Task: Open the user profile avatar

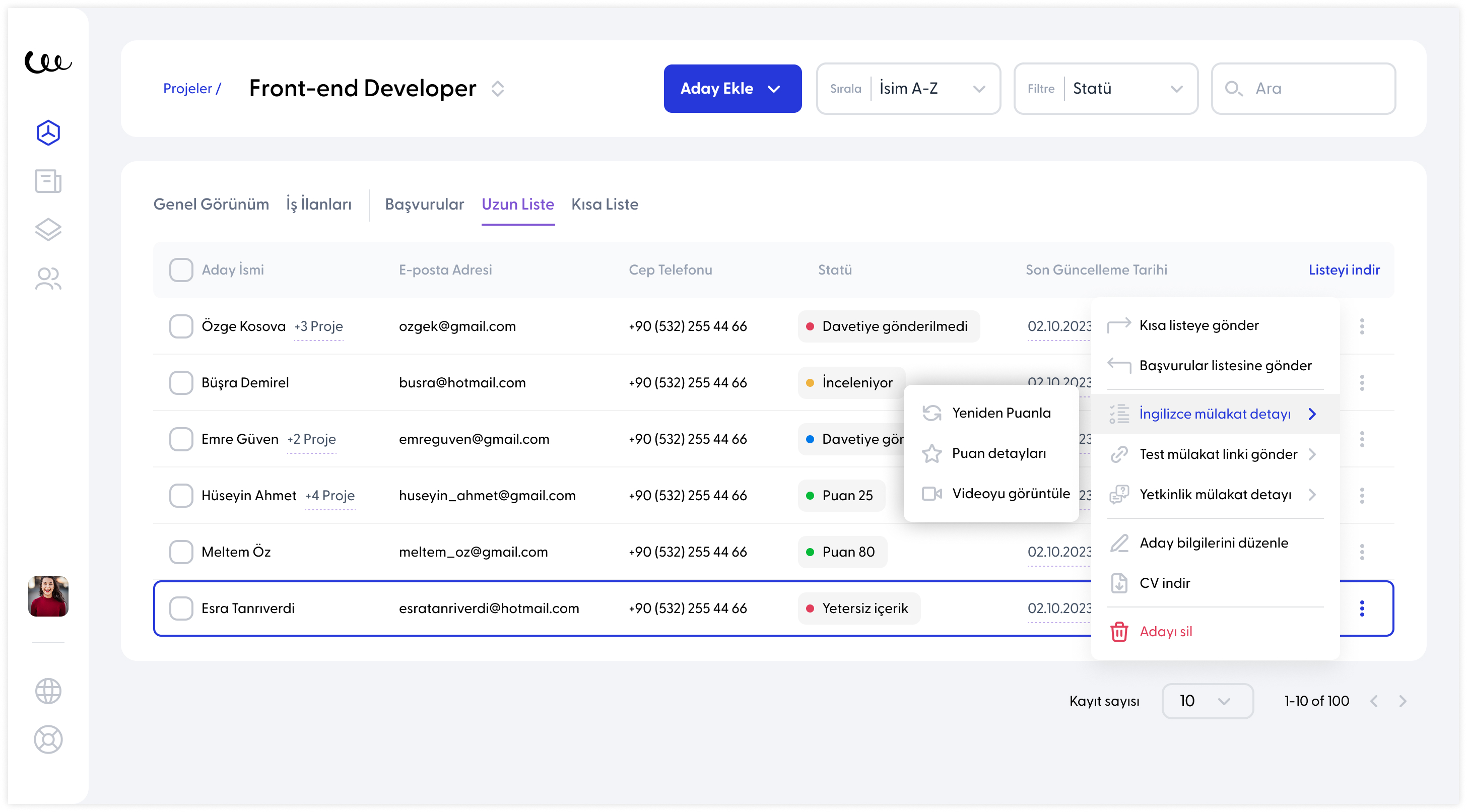Action: [48, 596]
